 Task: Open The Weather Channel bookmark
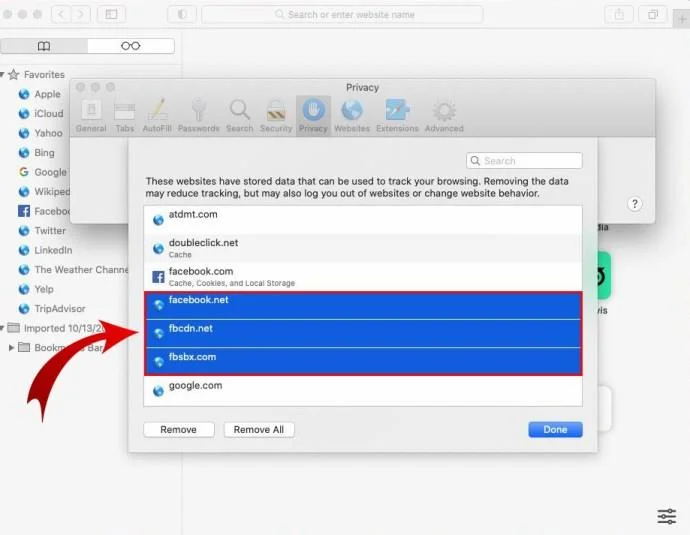(73, 270)
